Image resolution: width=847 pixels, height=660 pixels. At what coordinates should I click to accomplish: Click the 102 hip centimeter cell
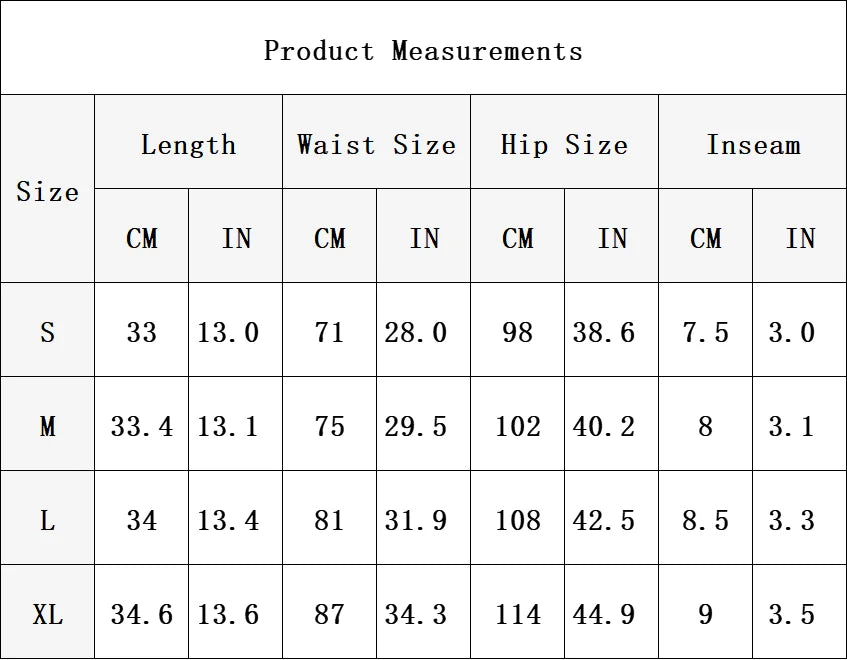tap(517, 426)
